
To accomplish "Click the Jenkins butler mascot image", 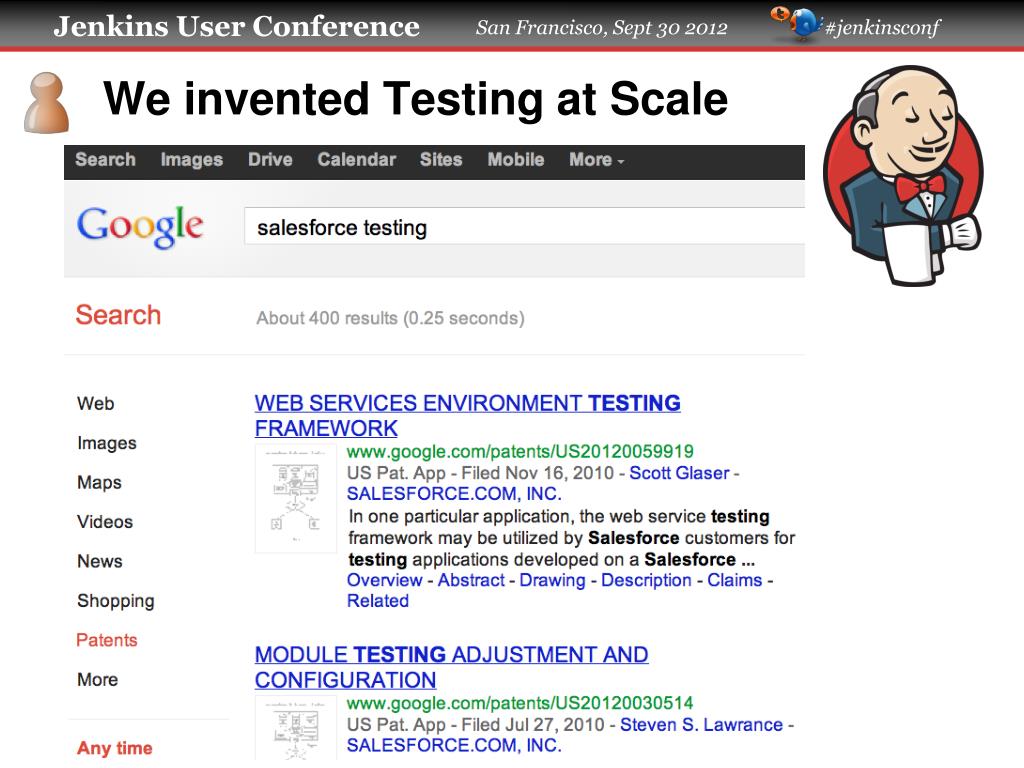I will (903, 175).
